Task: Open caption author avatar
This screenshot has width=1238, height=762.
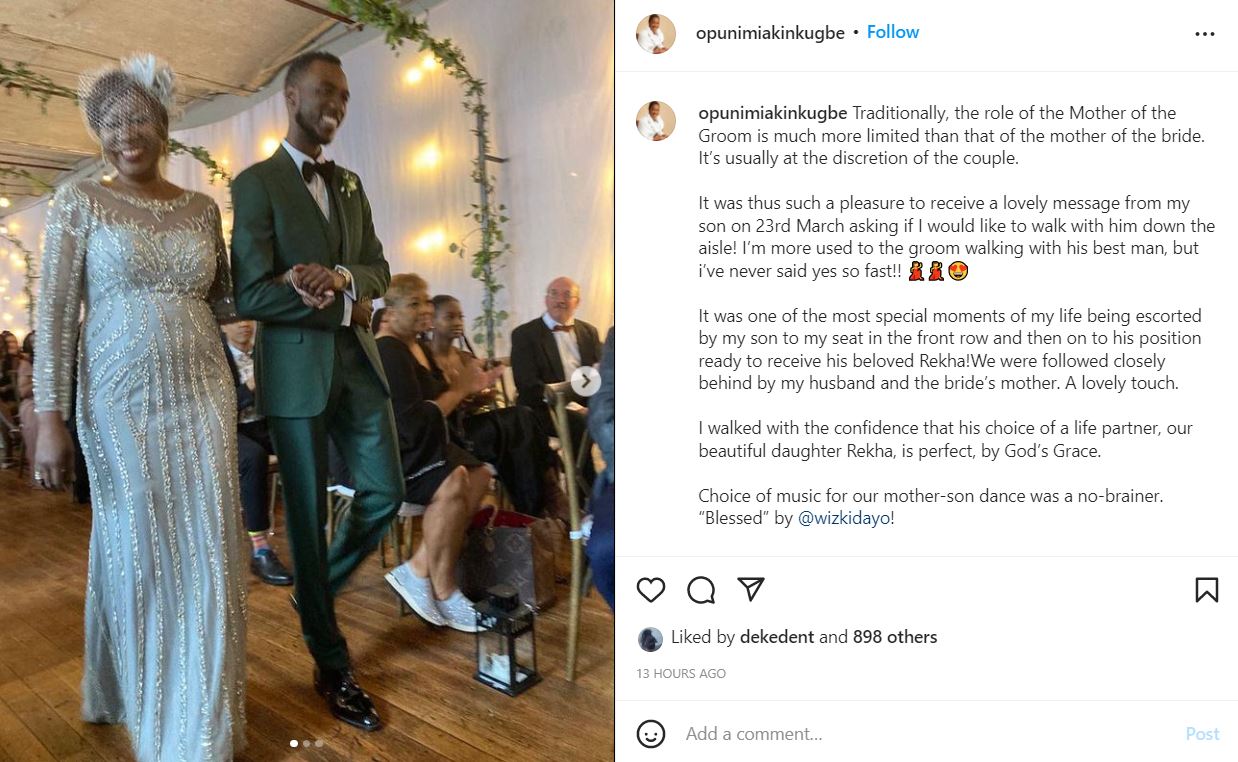Action: tap(656, 120)
